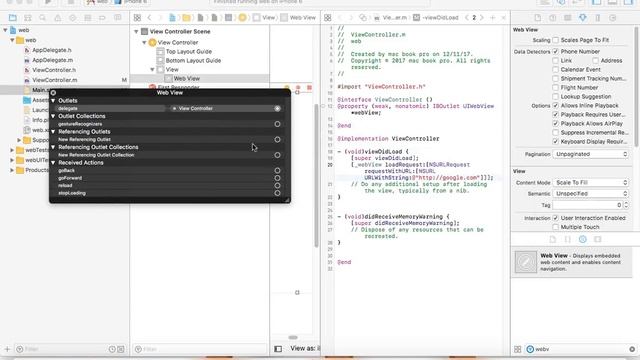Viewport: 640px width, 360px height.
Task: Click the reload action connection circle
Action: coord(278,186)
